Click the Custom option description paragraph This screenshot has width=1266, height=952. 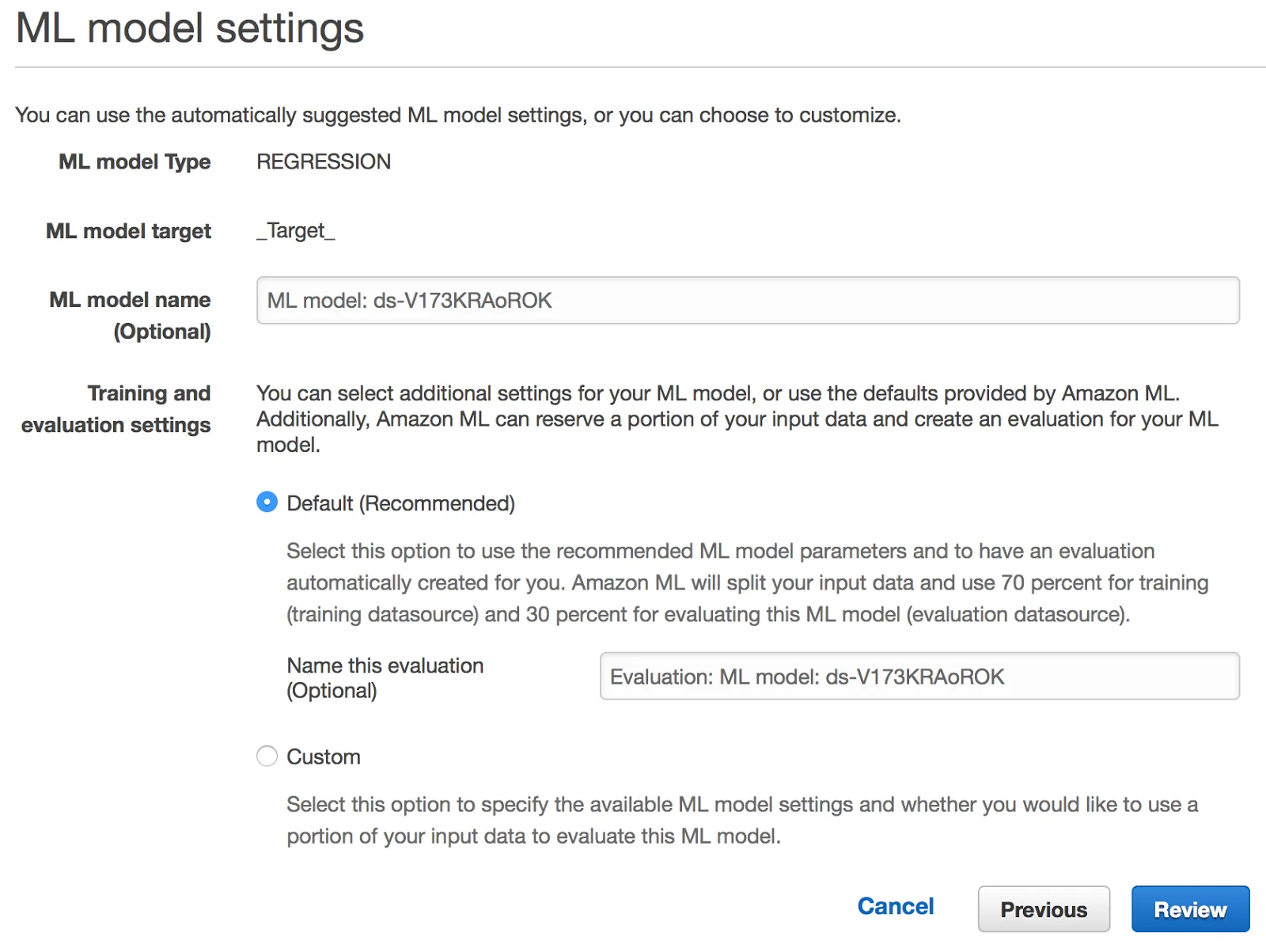(742, 820)
